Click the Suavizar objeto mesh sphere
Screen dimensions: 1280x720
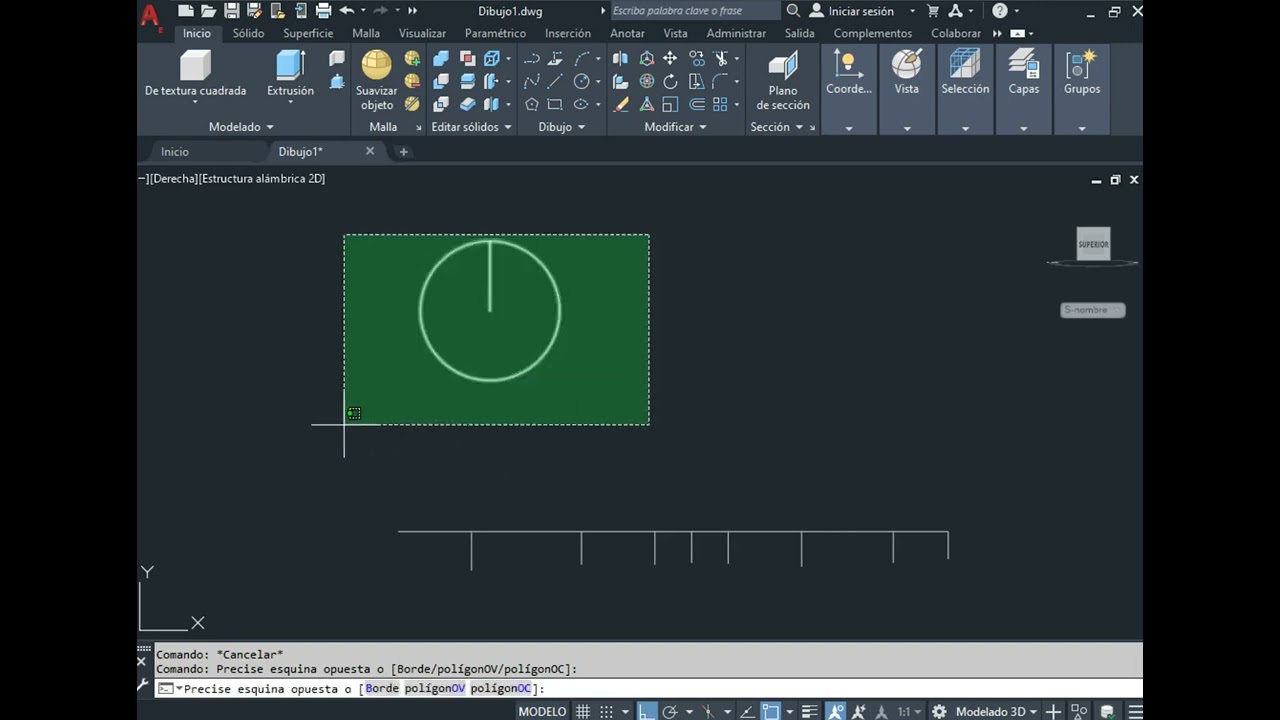tap(377, 80)
